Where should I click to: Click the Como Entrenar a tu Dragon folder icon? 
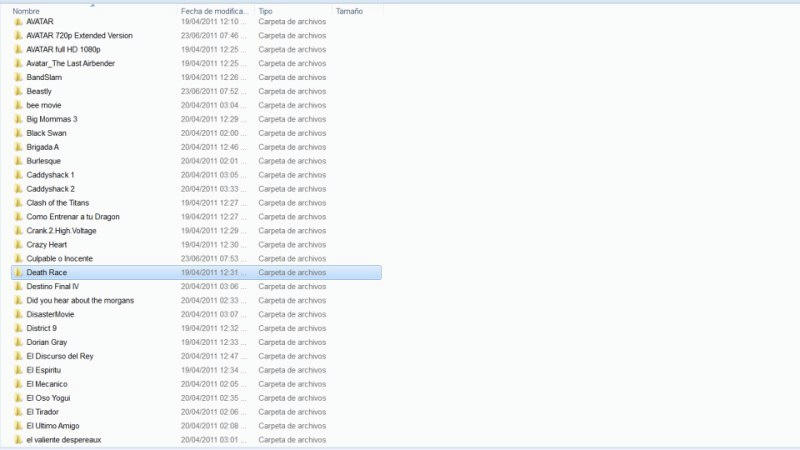click(x=18, y=217)
